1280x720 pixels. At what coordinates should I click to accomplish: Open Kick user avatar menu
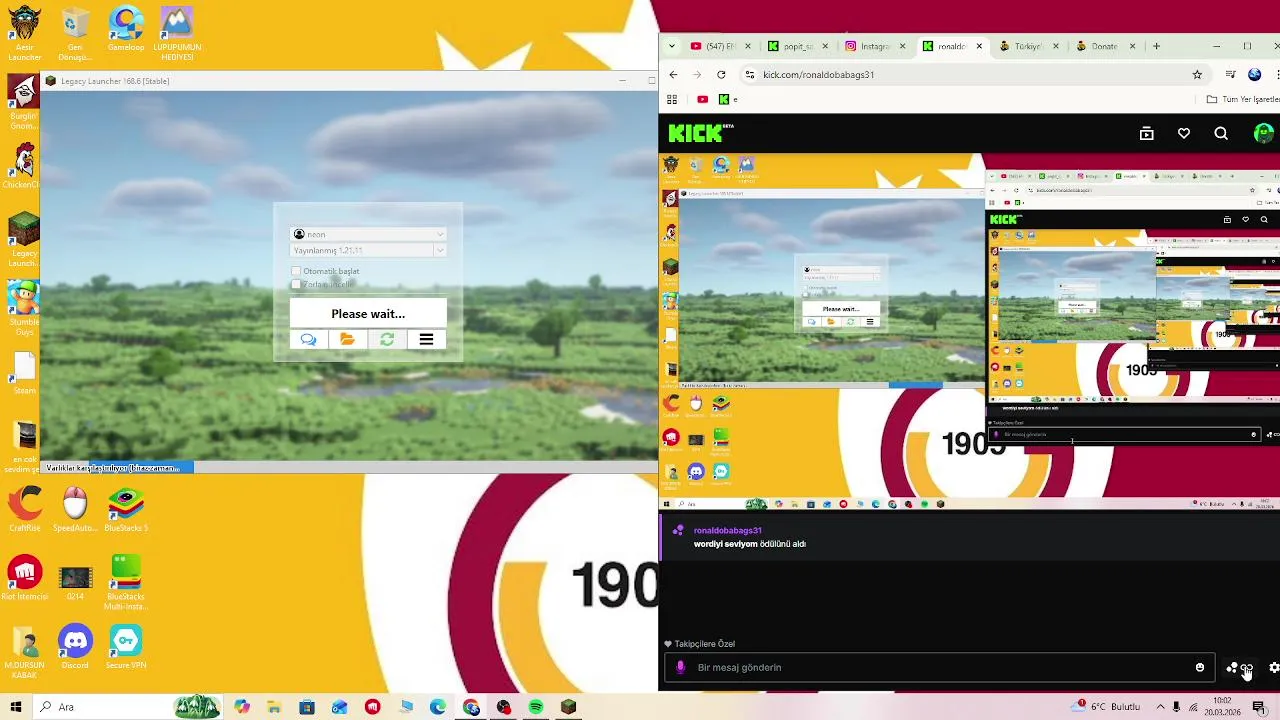[x=1264, y=134]
